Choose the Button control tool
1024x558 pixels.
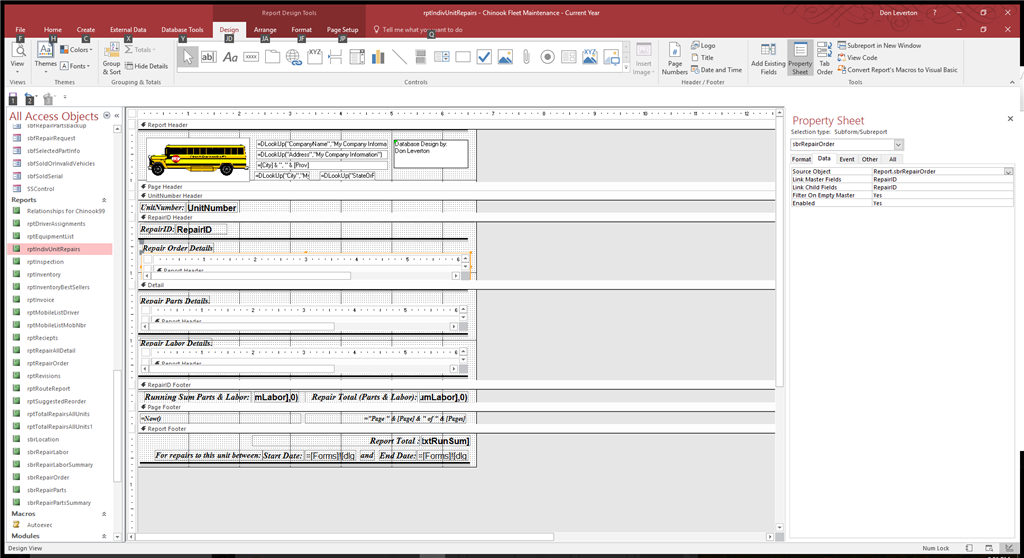251,57
